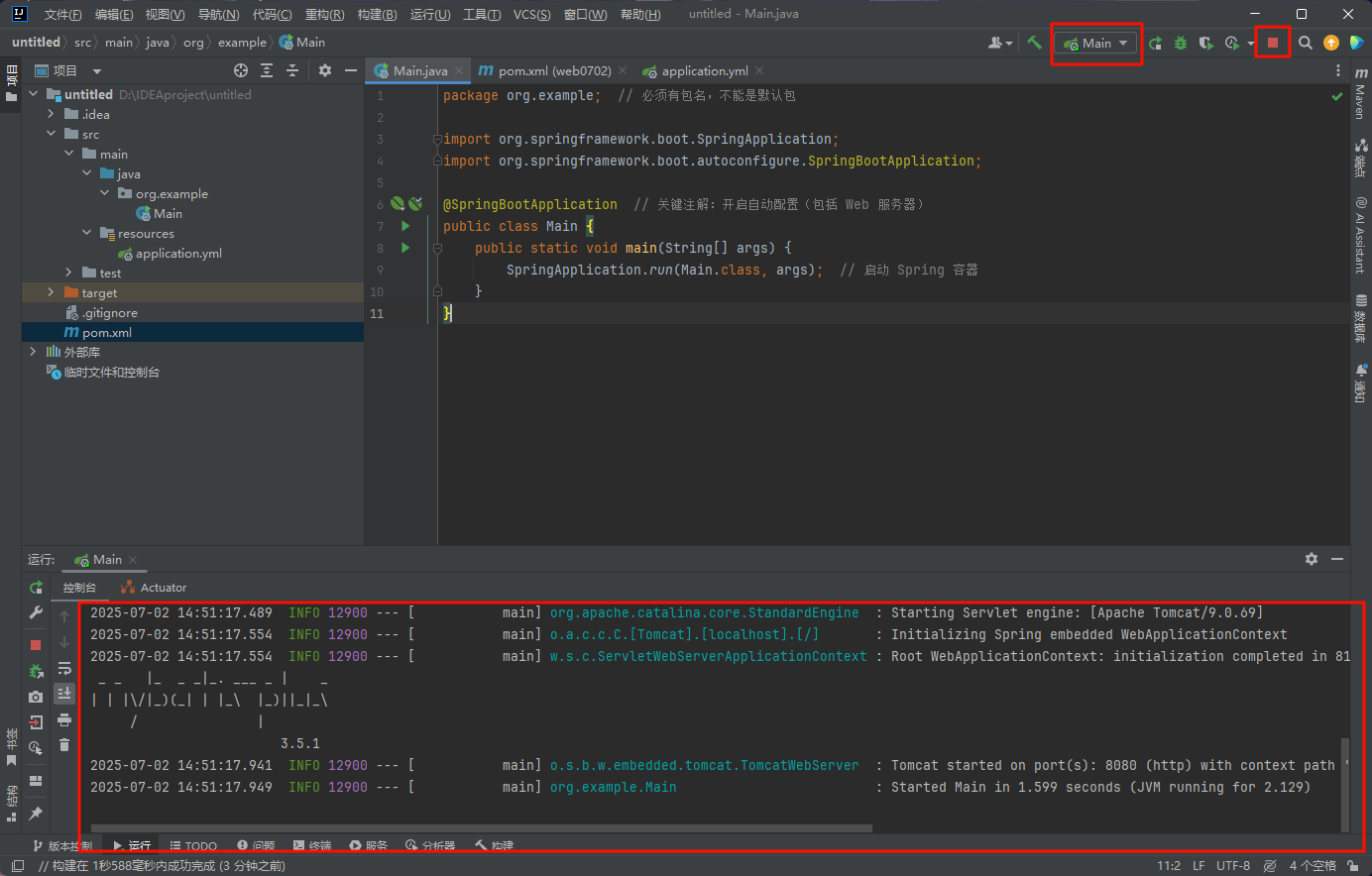
Task: Run with coverage using the shield icon
Action: point(1205,43)
